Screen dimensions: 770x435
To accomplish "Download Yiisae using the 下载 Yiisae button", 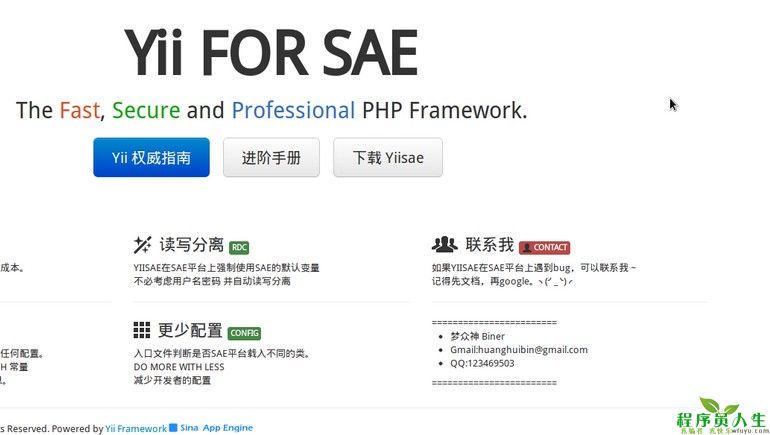I will (x=388, y=157).
